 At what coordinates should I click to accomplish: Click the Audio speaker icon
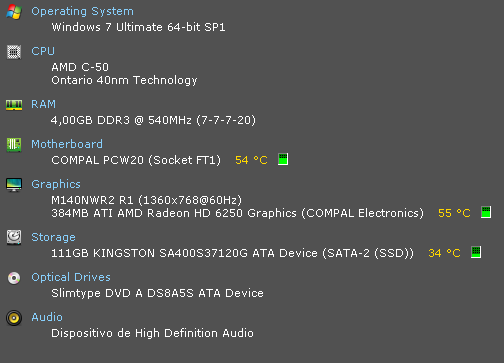[14, 318]
